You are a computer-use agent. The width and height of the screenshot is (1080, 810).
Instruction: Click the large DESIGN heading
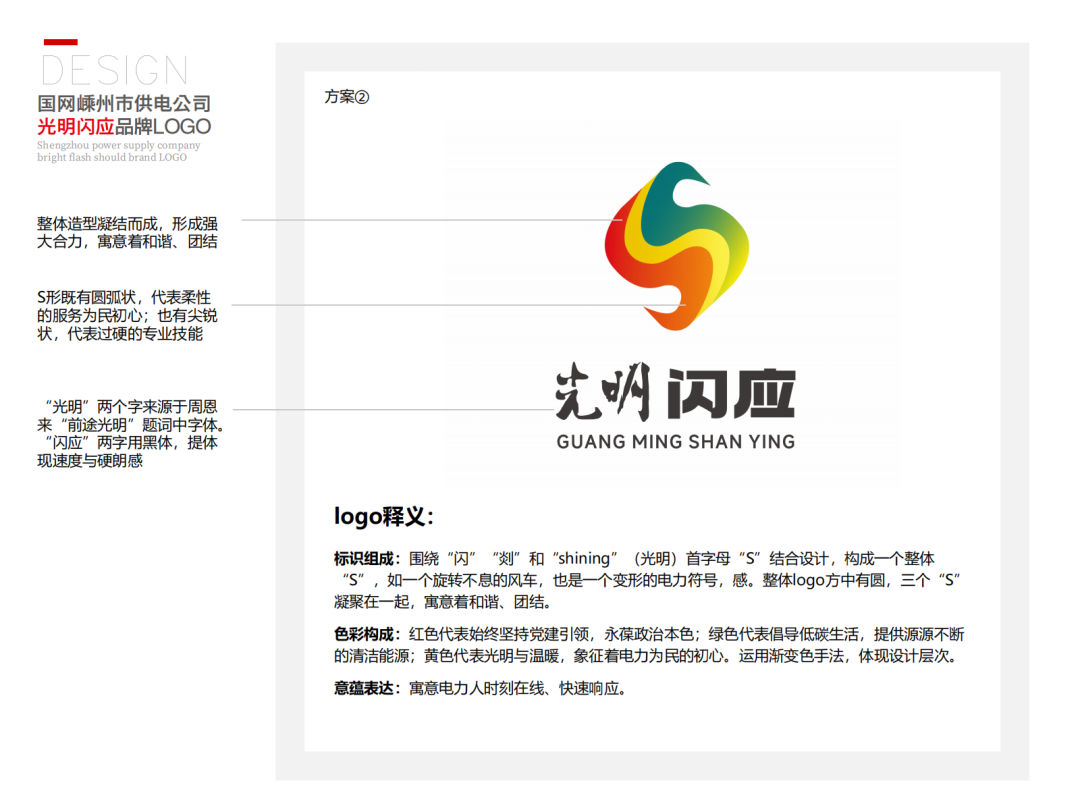tap(114, 72)
